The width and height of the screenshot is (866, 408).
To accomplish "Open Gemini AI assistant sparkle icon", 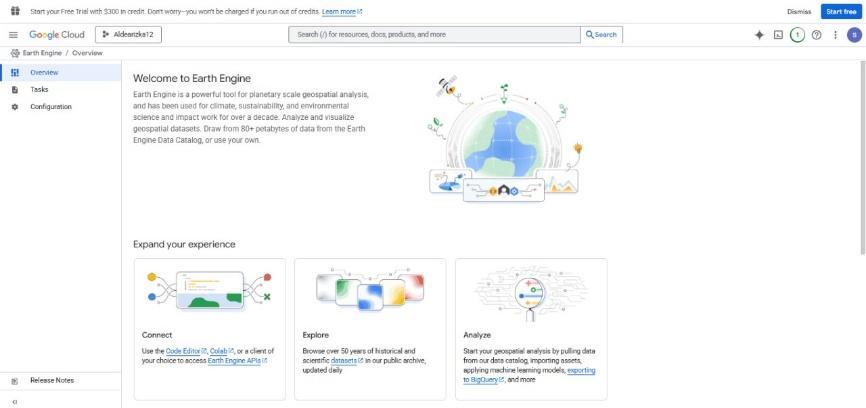I will pyautogui.click(x=759, y=35).
